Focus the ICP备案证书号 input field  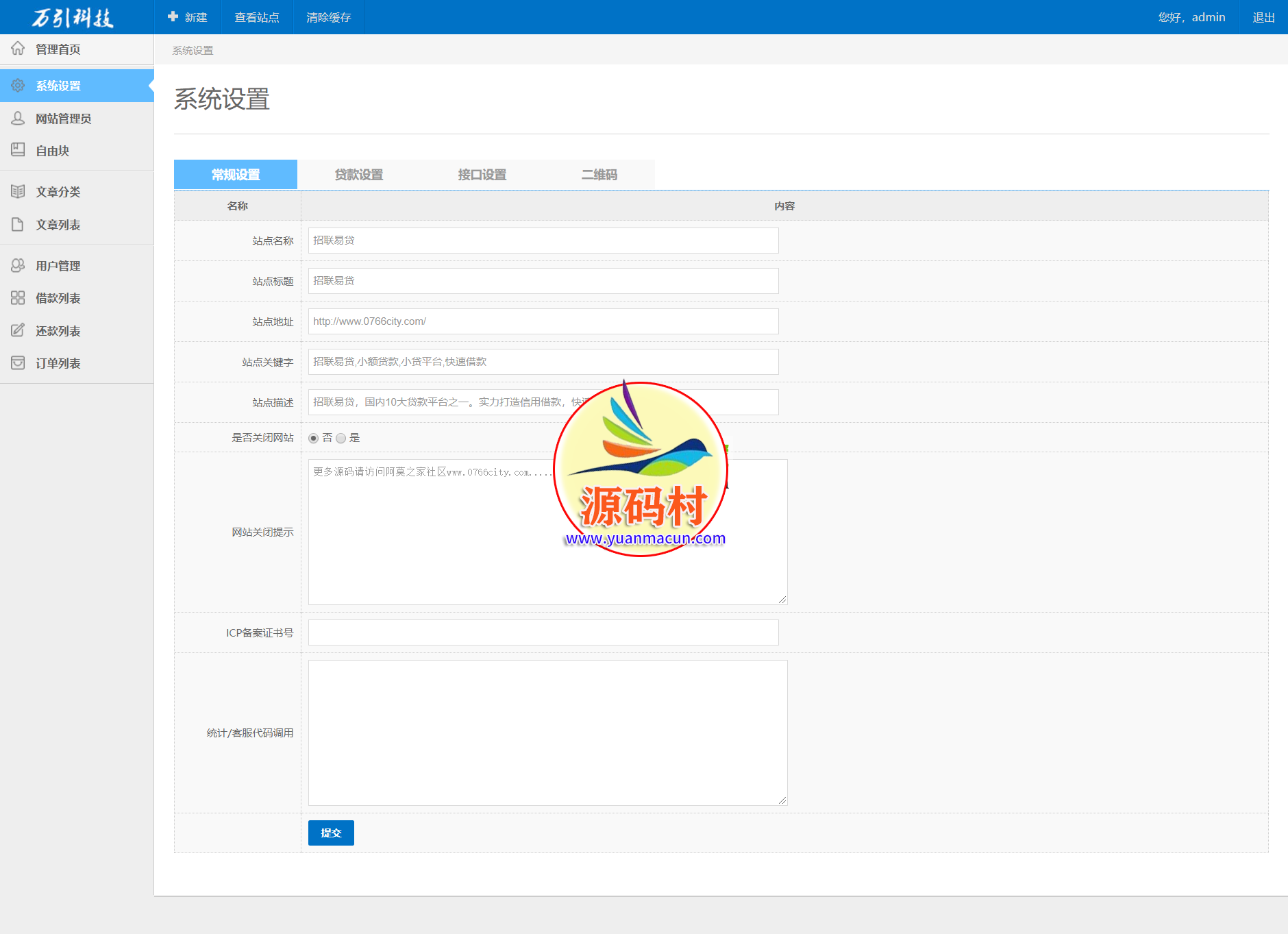543,632
